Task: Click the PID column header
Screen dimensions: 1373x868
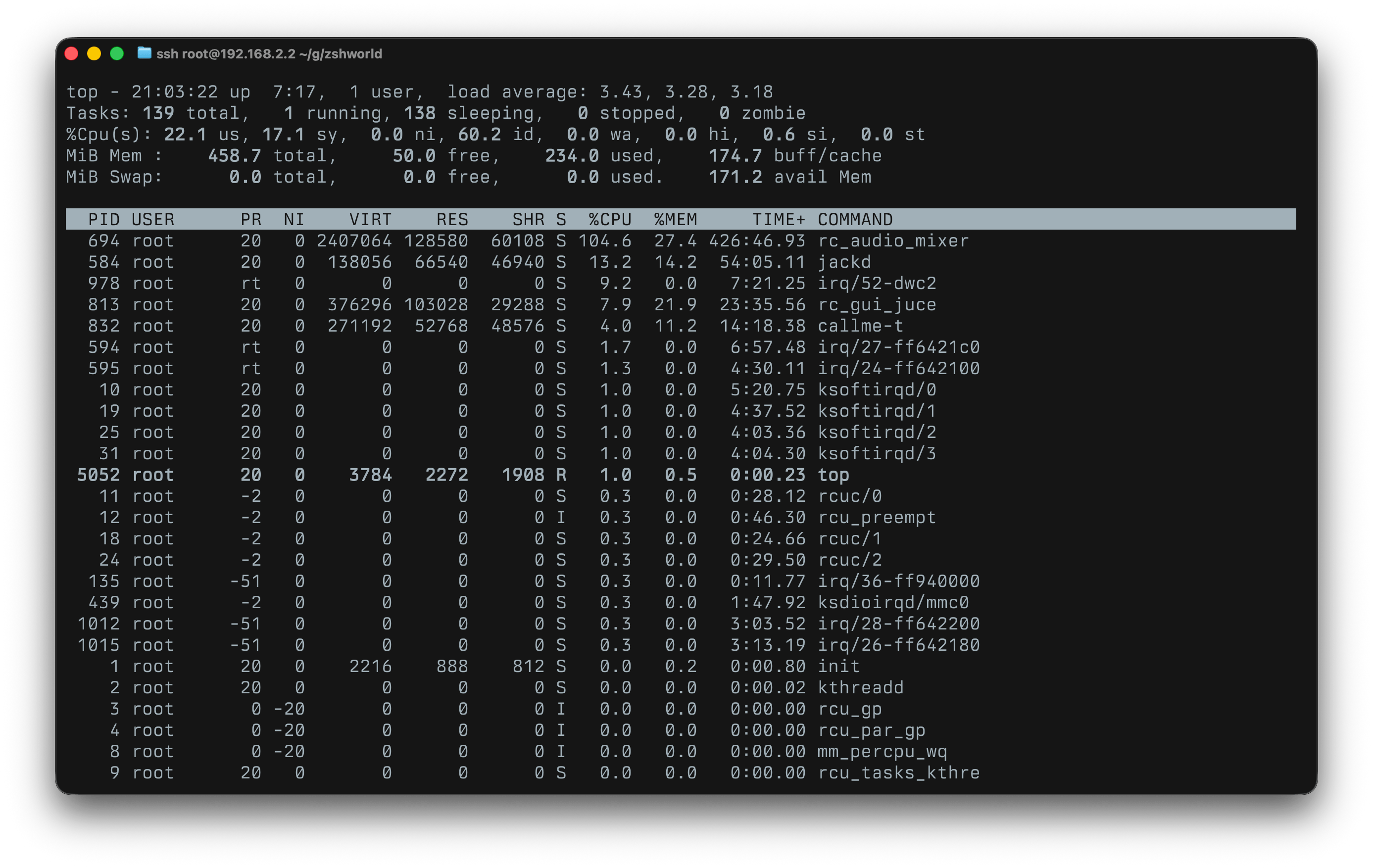Action: pos(103,219)
